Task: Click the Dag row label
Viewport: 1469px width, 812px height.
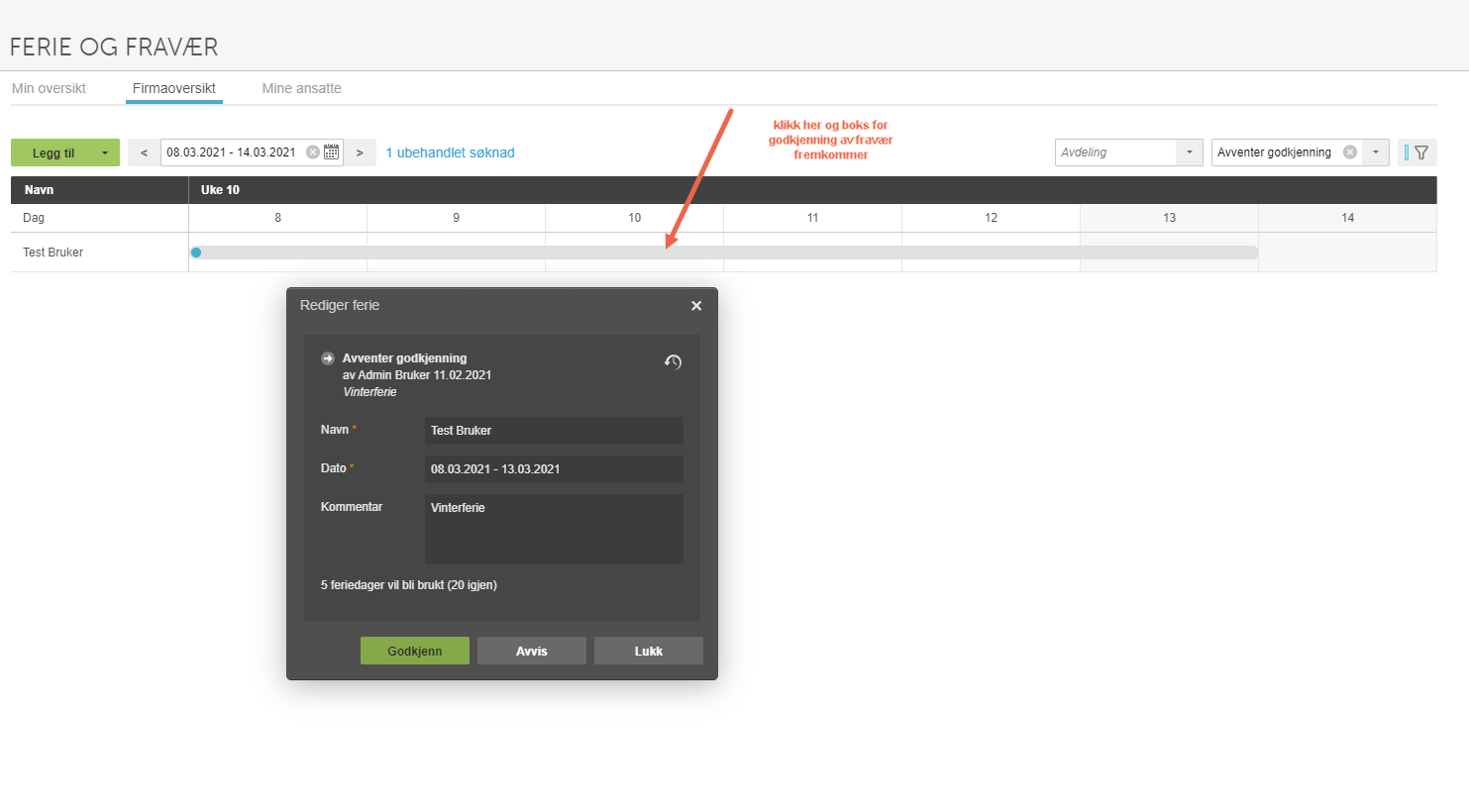Action: point(34,218)
